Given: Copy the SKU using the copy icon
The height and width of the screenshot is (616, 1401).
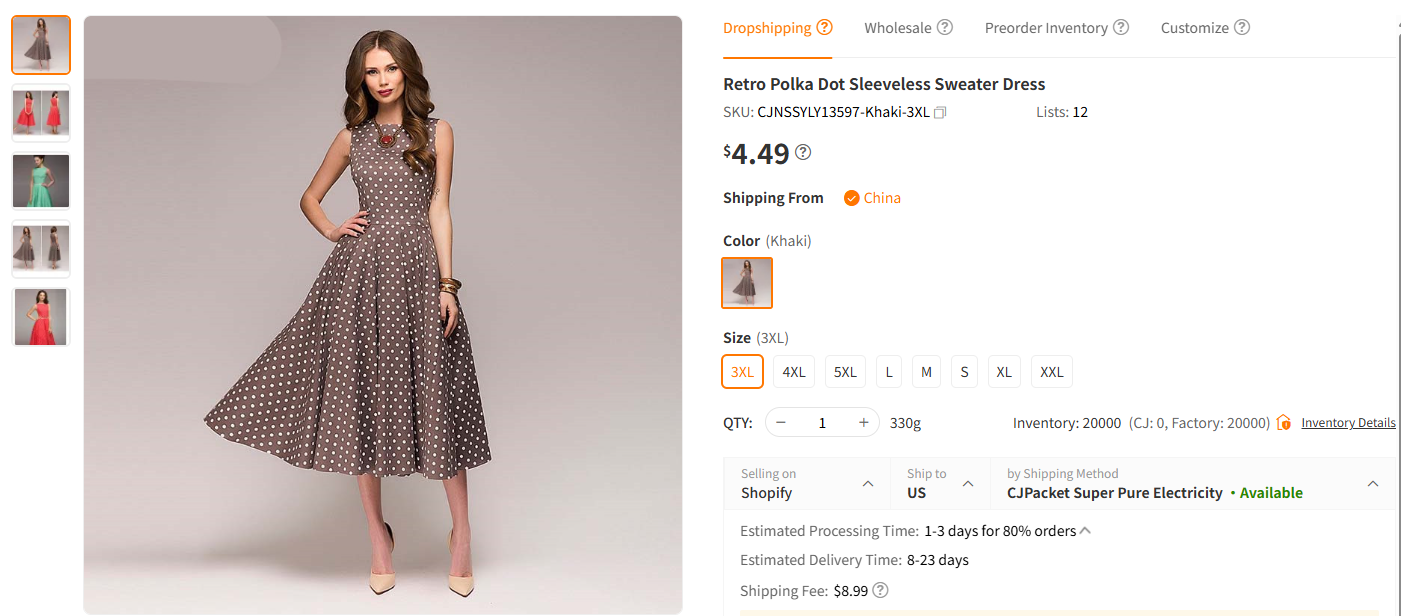Looking at the screenshot, I should (939, 112).
